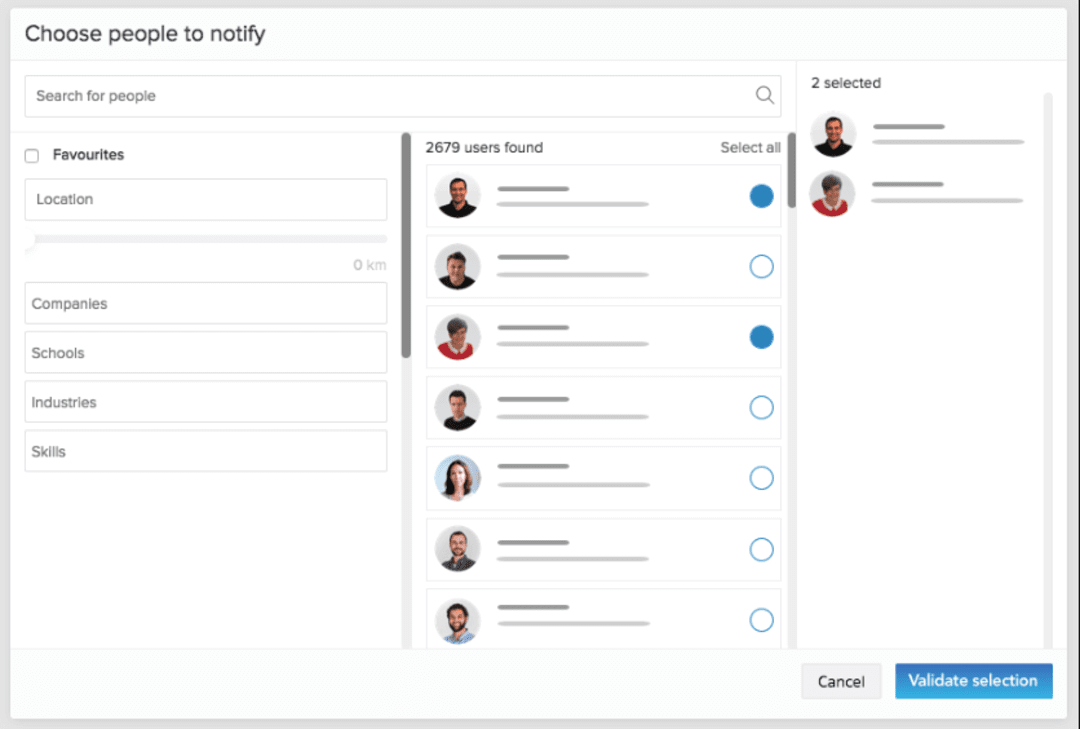Deselect the first user's blue selection circle

(761, 196)
